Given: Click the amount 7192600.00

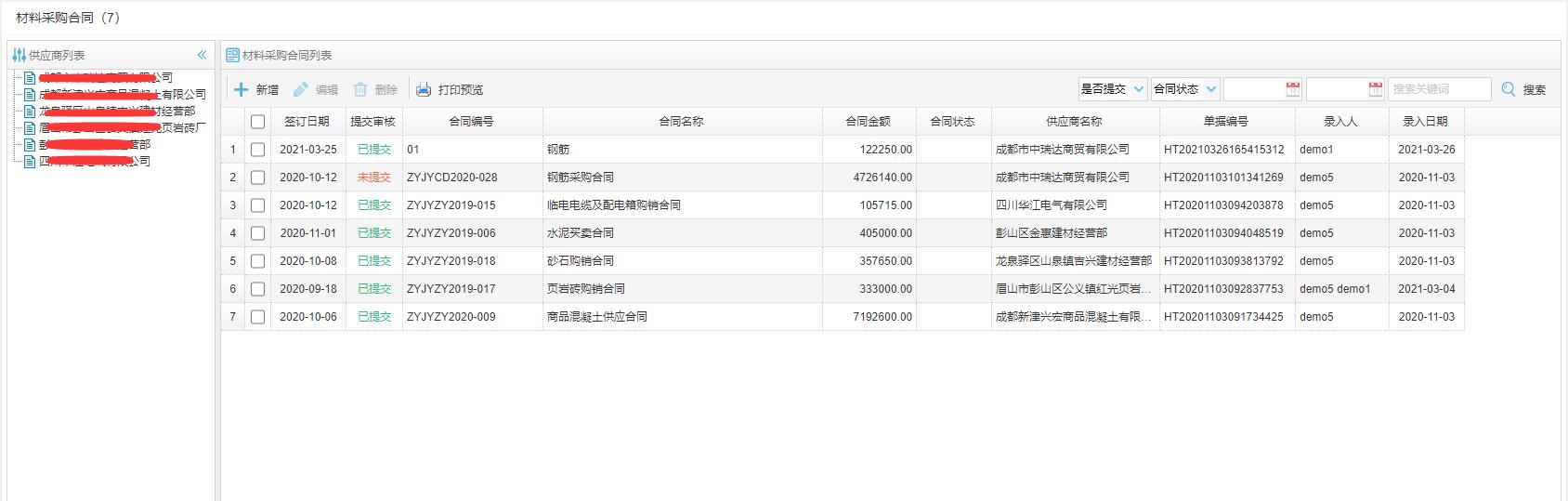Looking at the screenshot, I should click(x=882, y=317).
